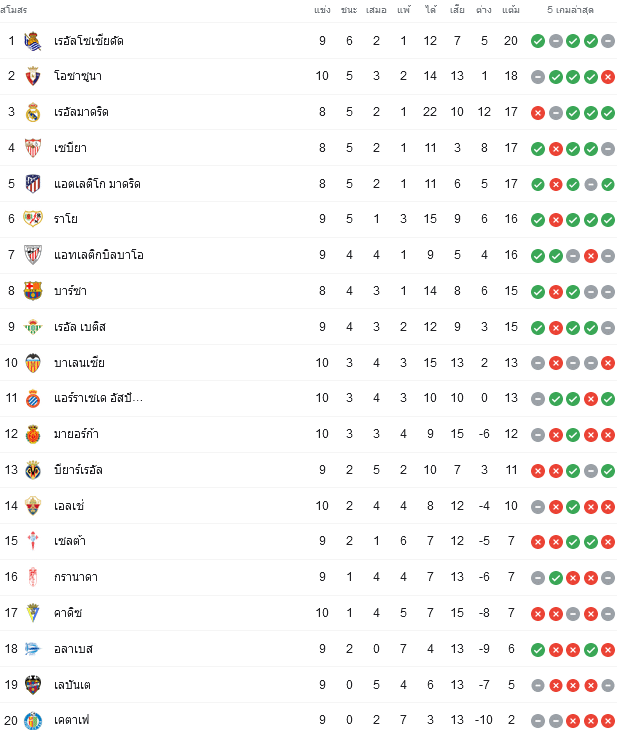Click the แต้ม points column header
The image size is (619, 730).
point(511,10)
